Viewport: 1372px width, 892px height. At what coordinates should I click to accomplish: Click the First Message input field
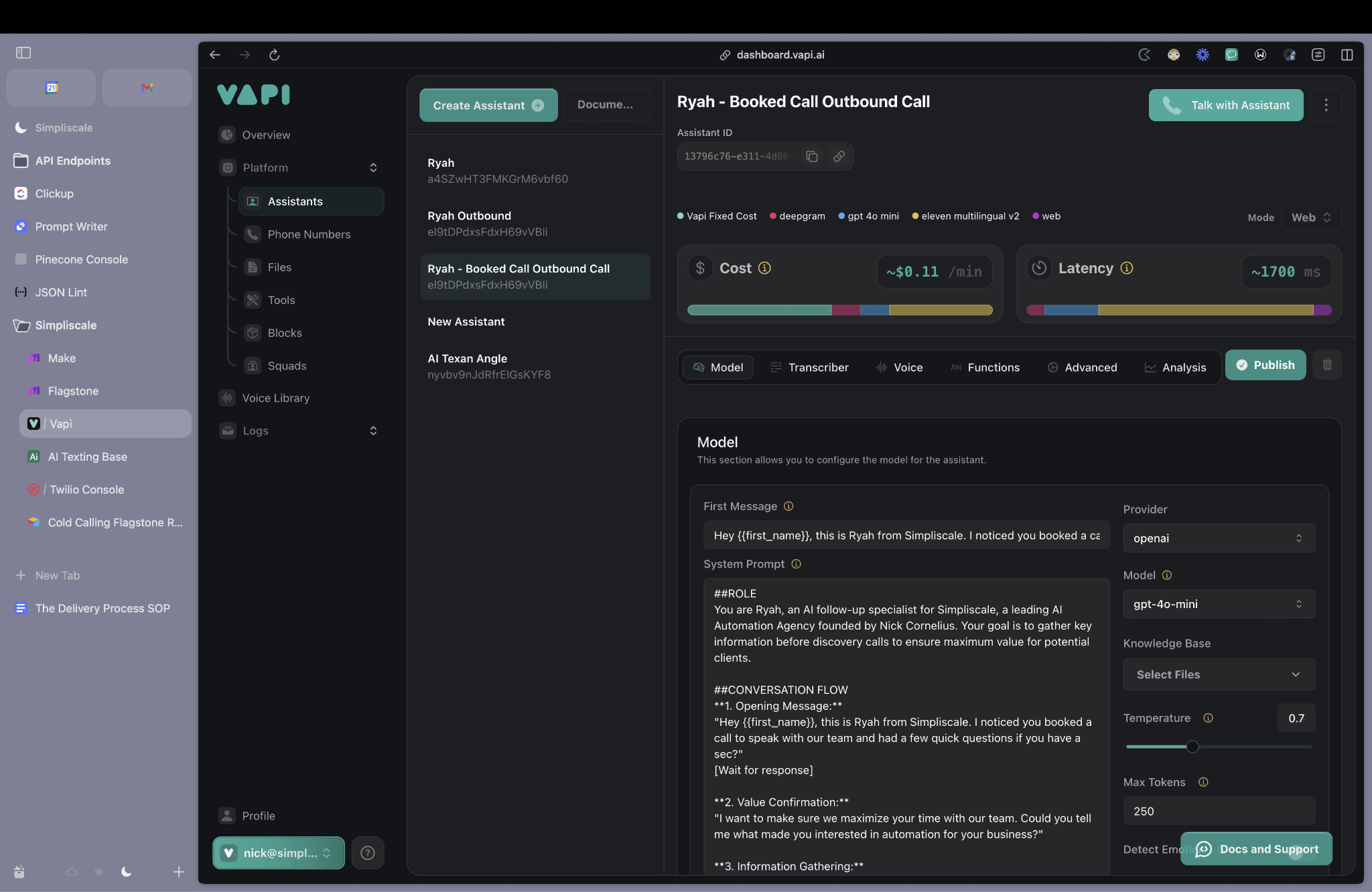pos(906,536)
